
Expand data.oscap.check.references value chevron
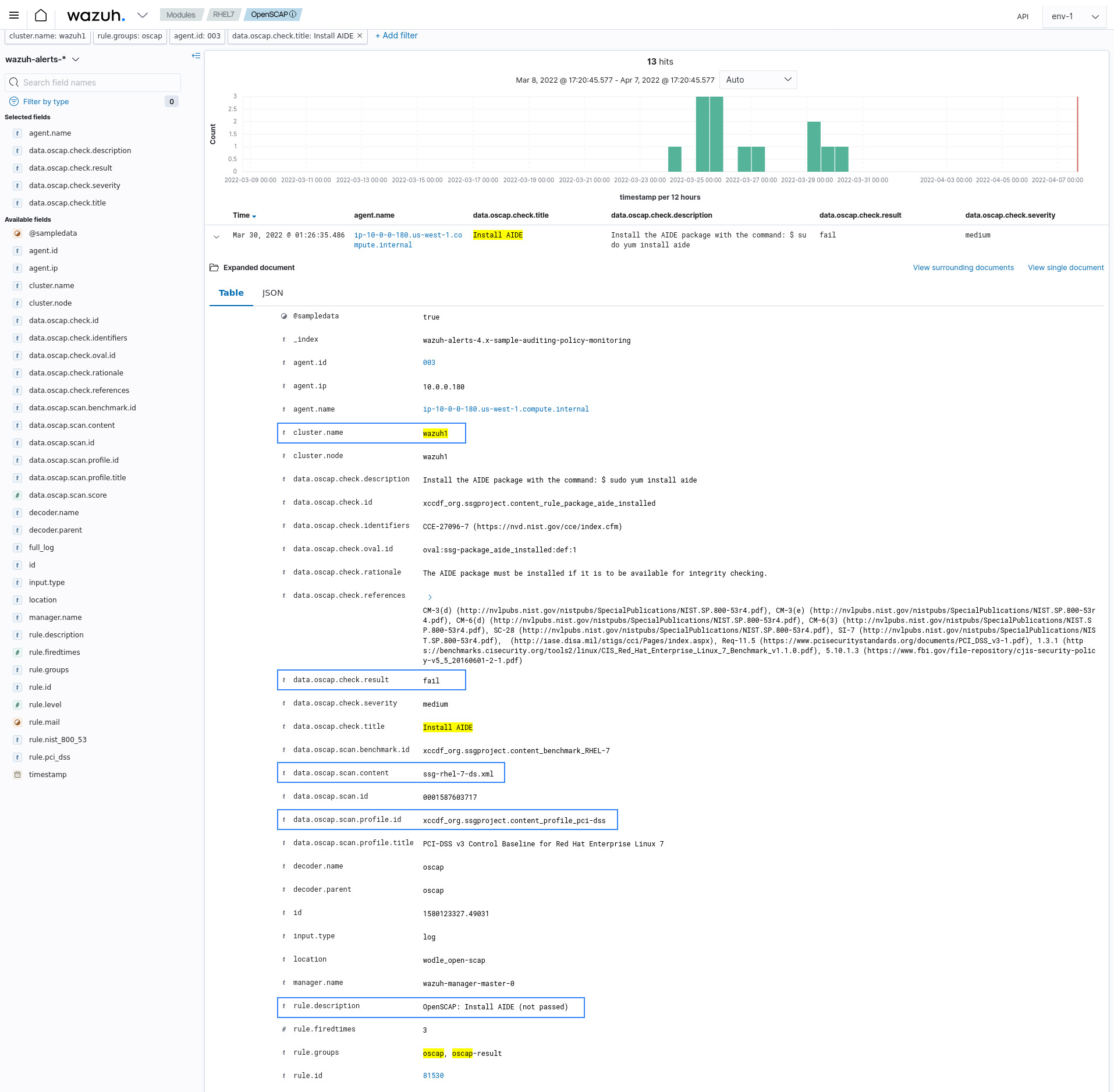(x=430, y=597)
